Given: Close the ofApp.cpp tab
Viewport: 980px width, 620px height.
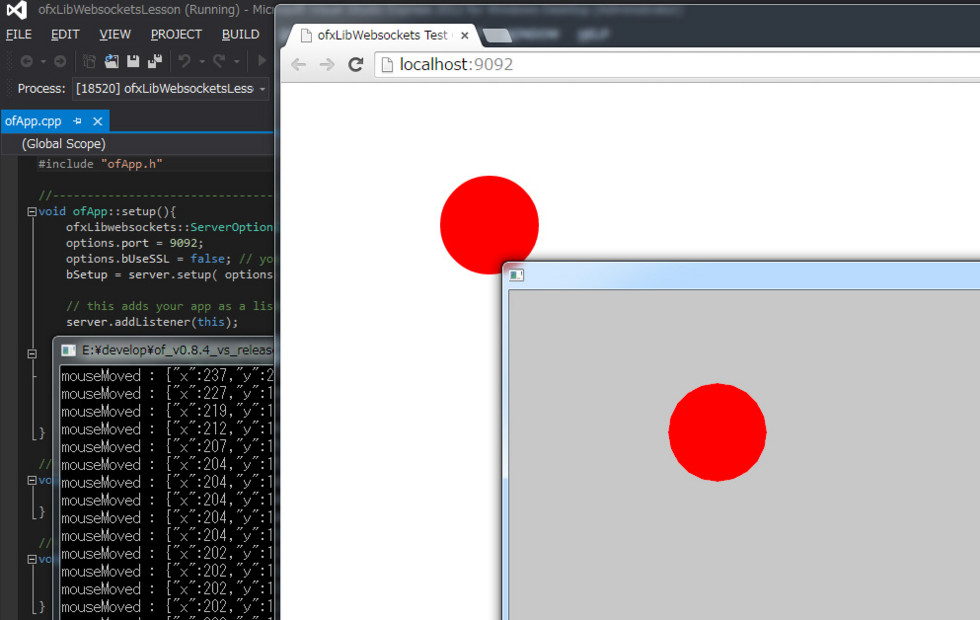Looking at the screenshot, I should [x=98, y=121].
